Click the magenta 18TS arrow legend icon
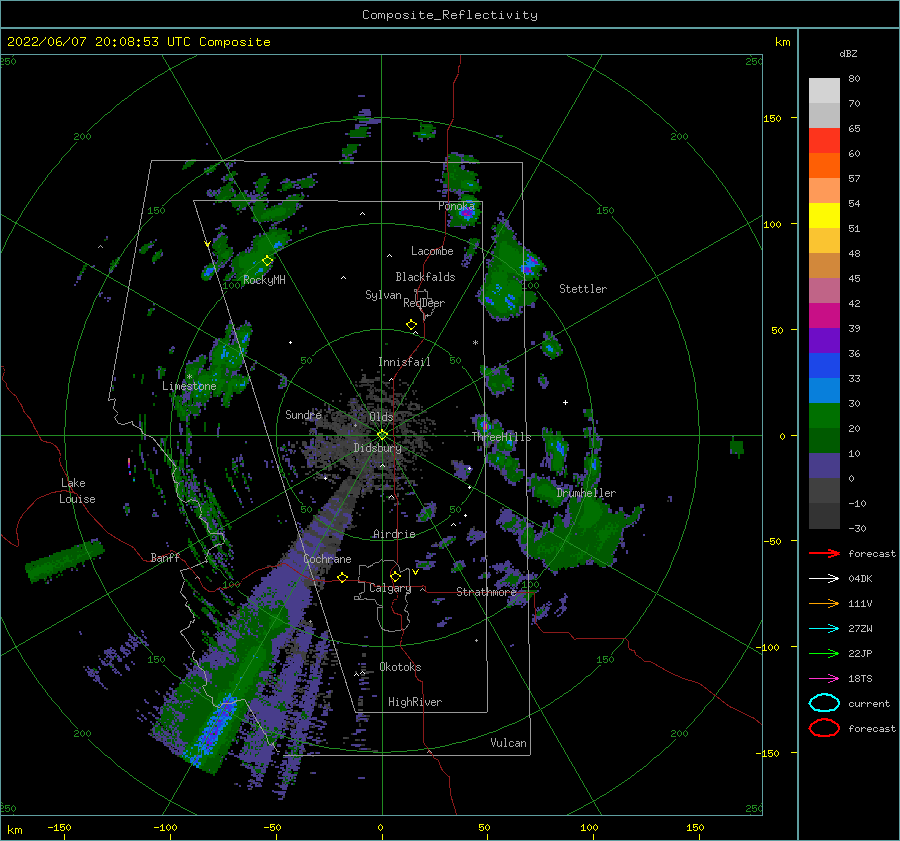The width and height of the screenshot is (900, 841). (x=824, y=679)
